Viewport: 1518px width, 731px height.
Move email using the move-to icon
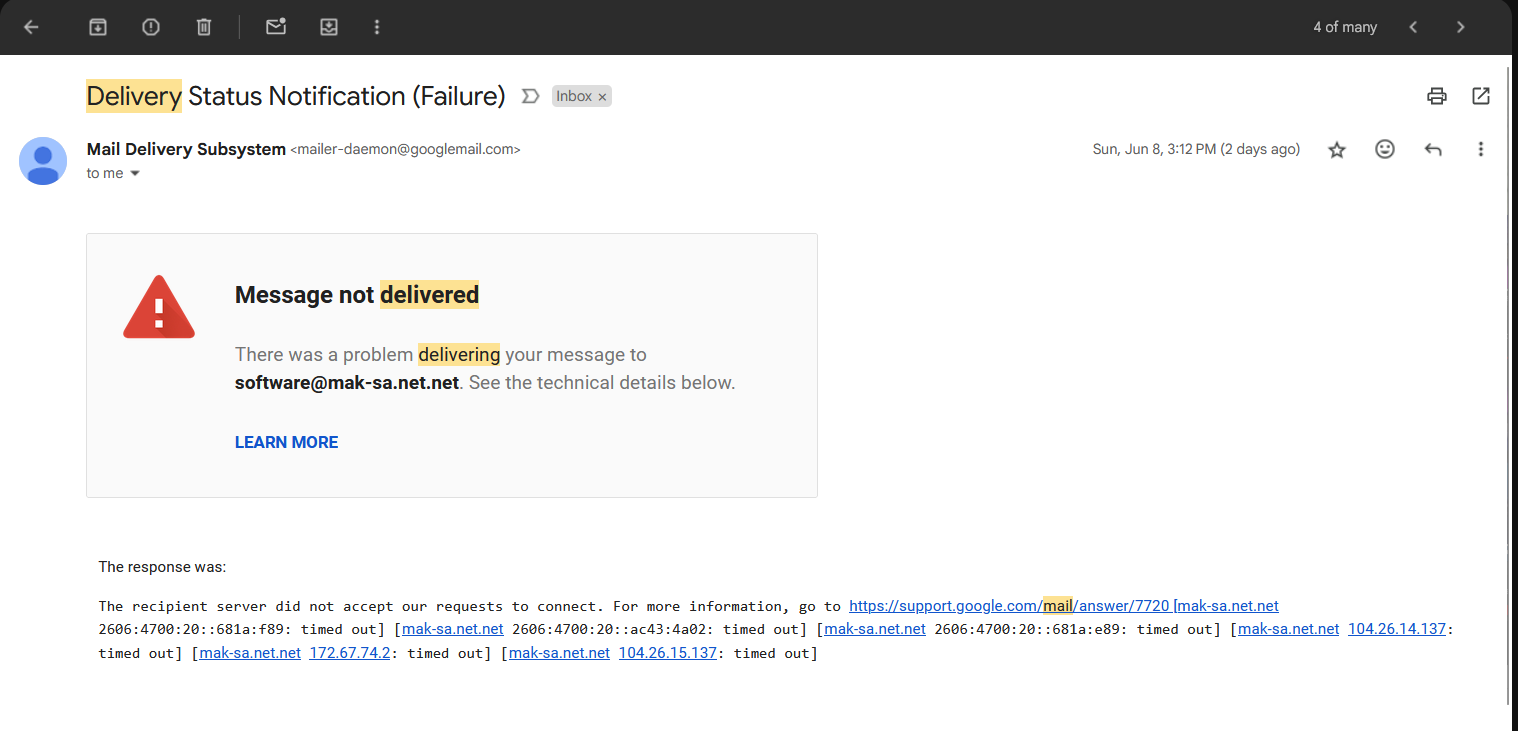pos(329,27)
